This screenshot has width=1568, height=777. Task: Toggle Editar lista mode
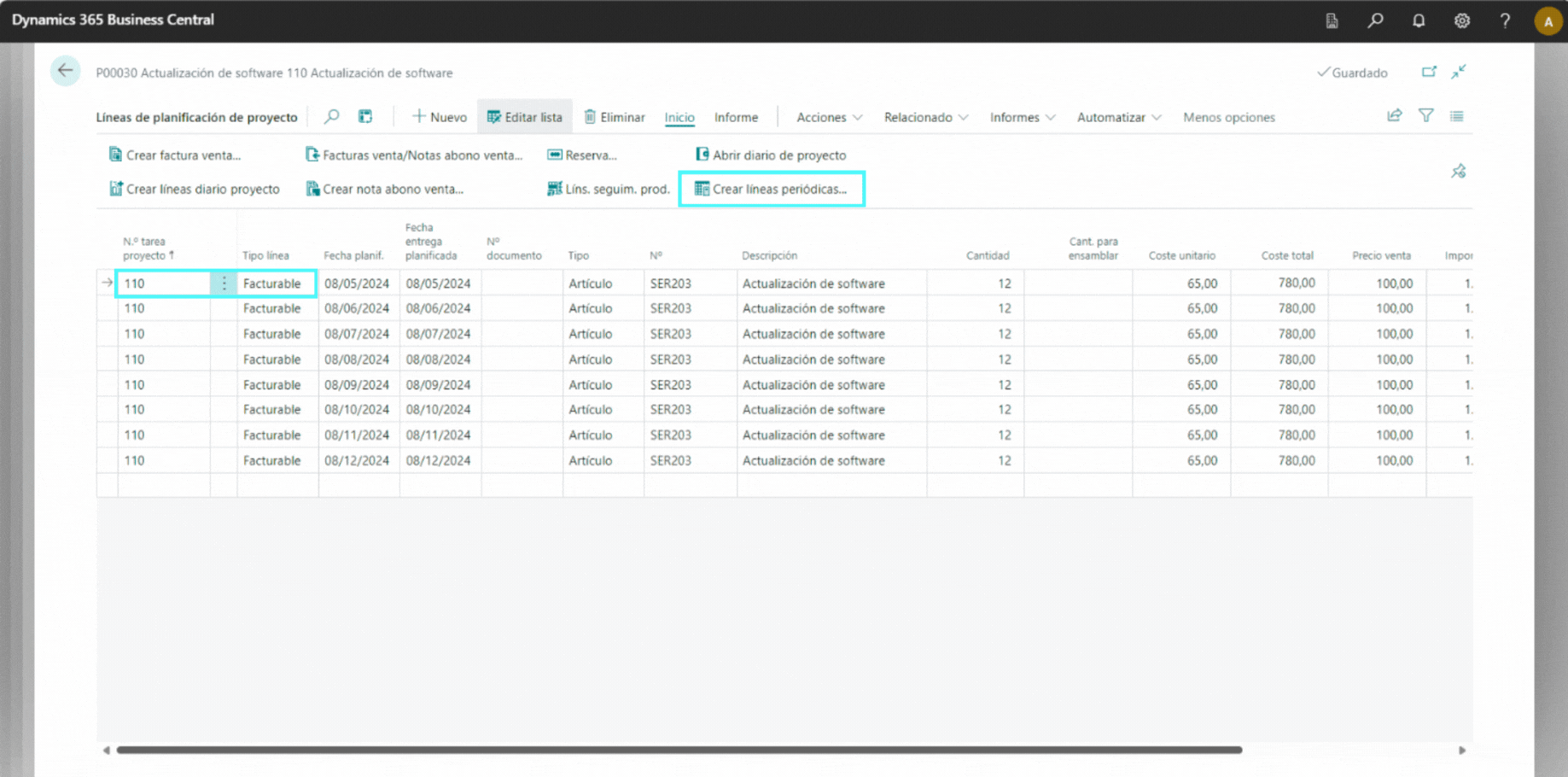tap(524, 117)
